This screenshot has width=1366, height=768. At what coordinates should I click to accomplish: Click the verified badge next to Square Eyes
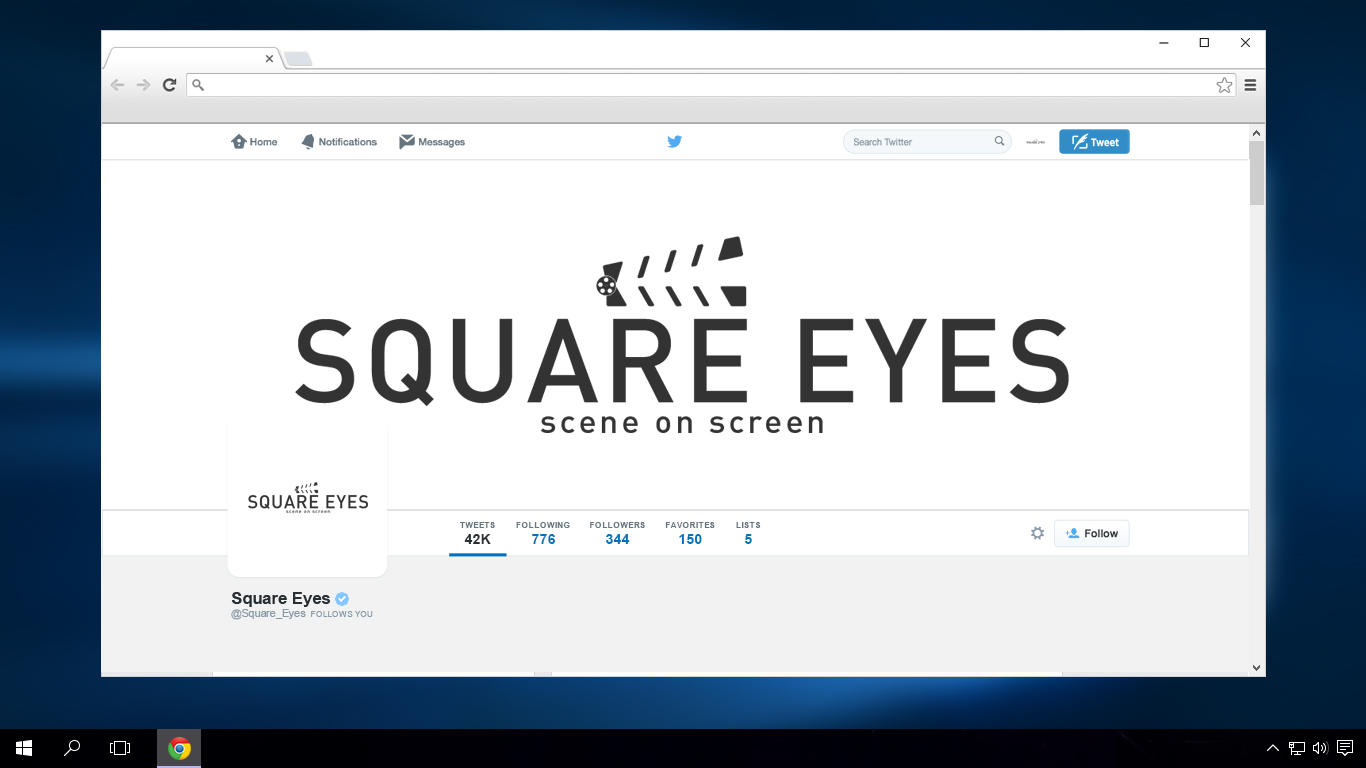click(x=342, y=599)
